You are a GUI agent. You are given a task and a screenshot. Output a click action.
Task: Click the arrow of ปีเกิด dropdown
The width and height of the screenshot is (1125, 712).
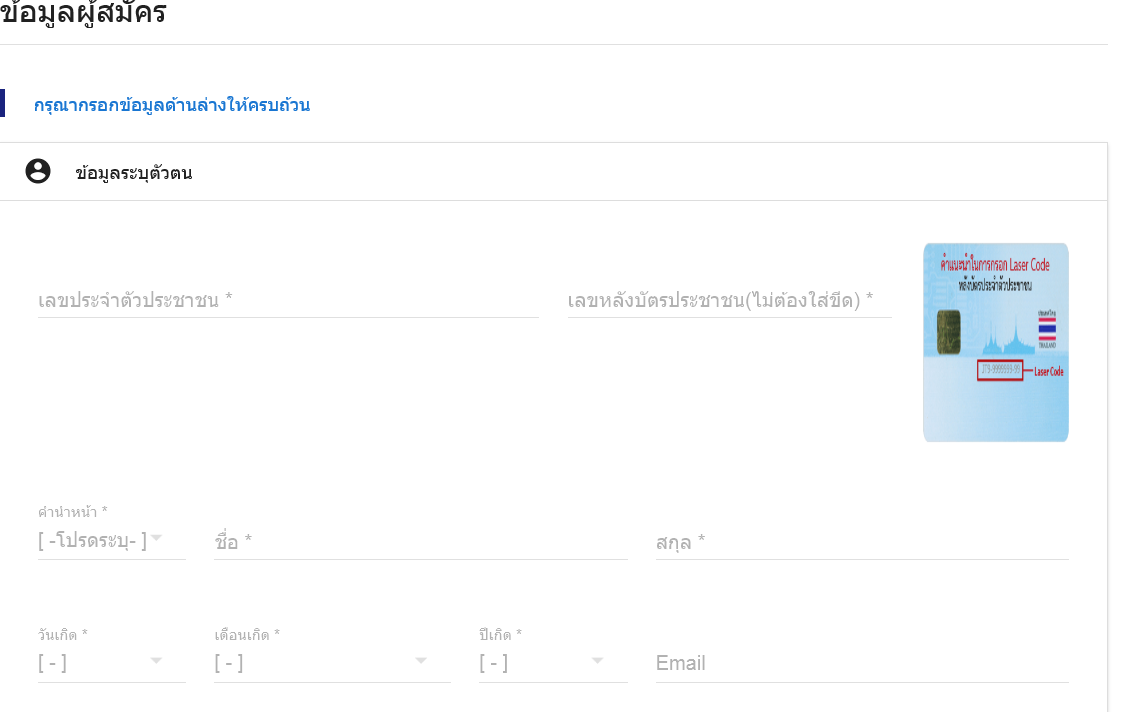(x=597, y=660)
